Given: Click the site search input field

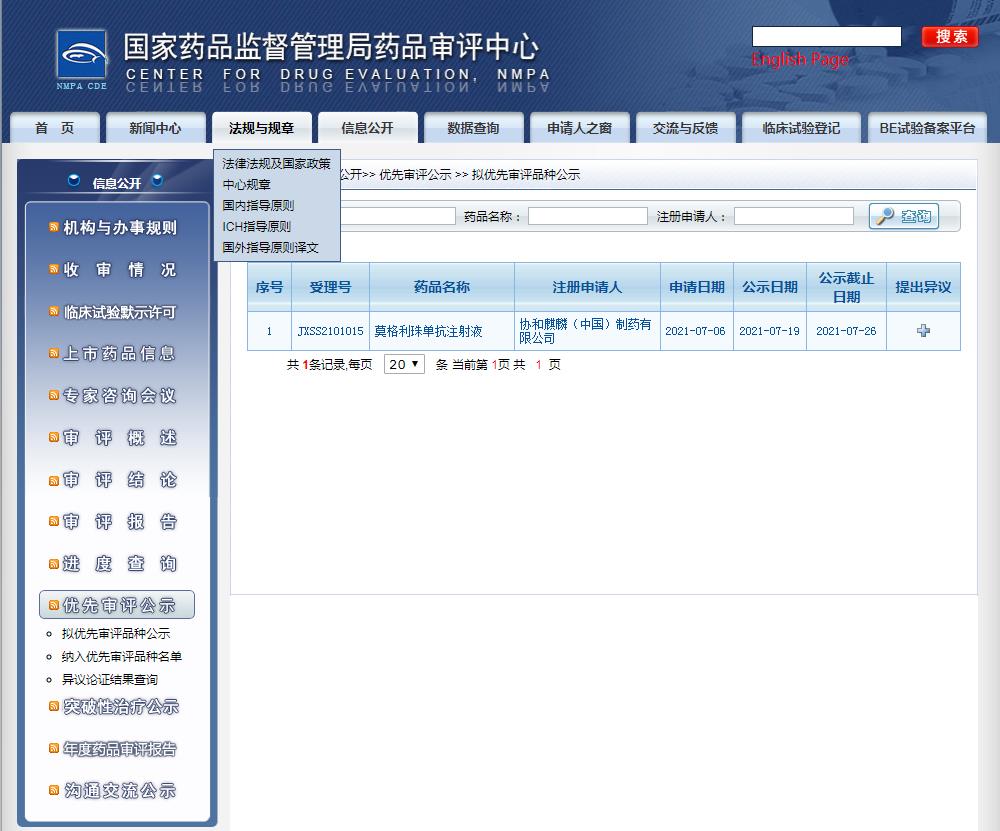Looking at the screenshot, I should [827, 36].
